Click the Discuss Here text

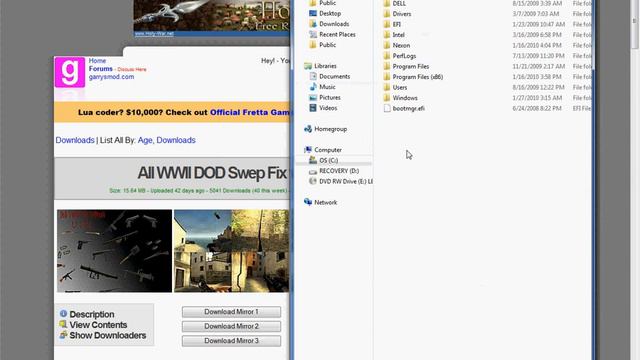131,69
